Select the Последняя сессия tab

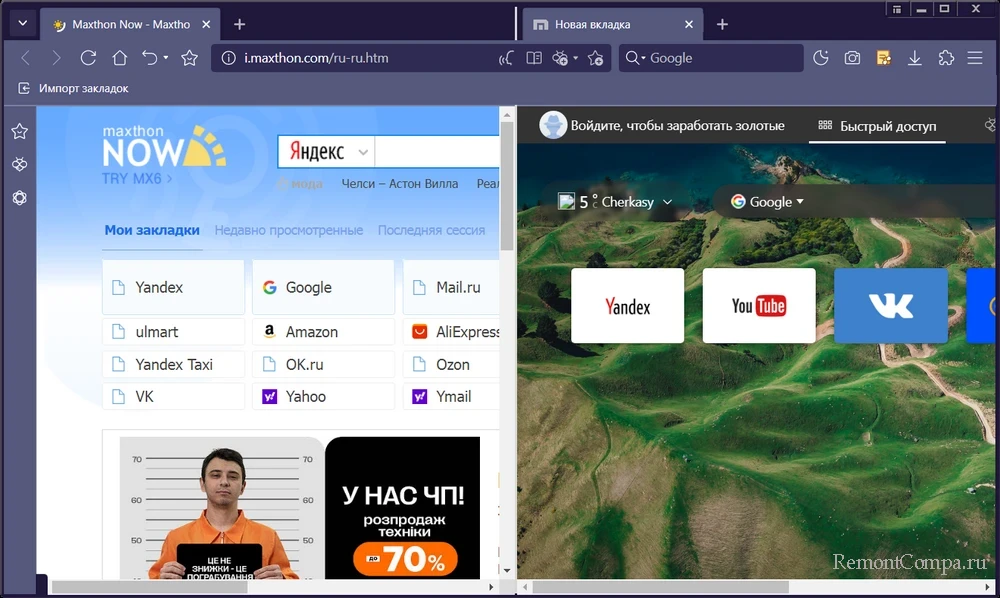pos(431,230)
